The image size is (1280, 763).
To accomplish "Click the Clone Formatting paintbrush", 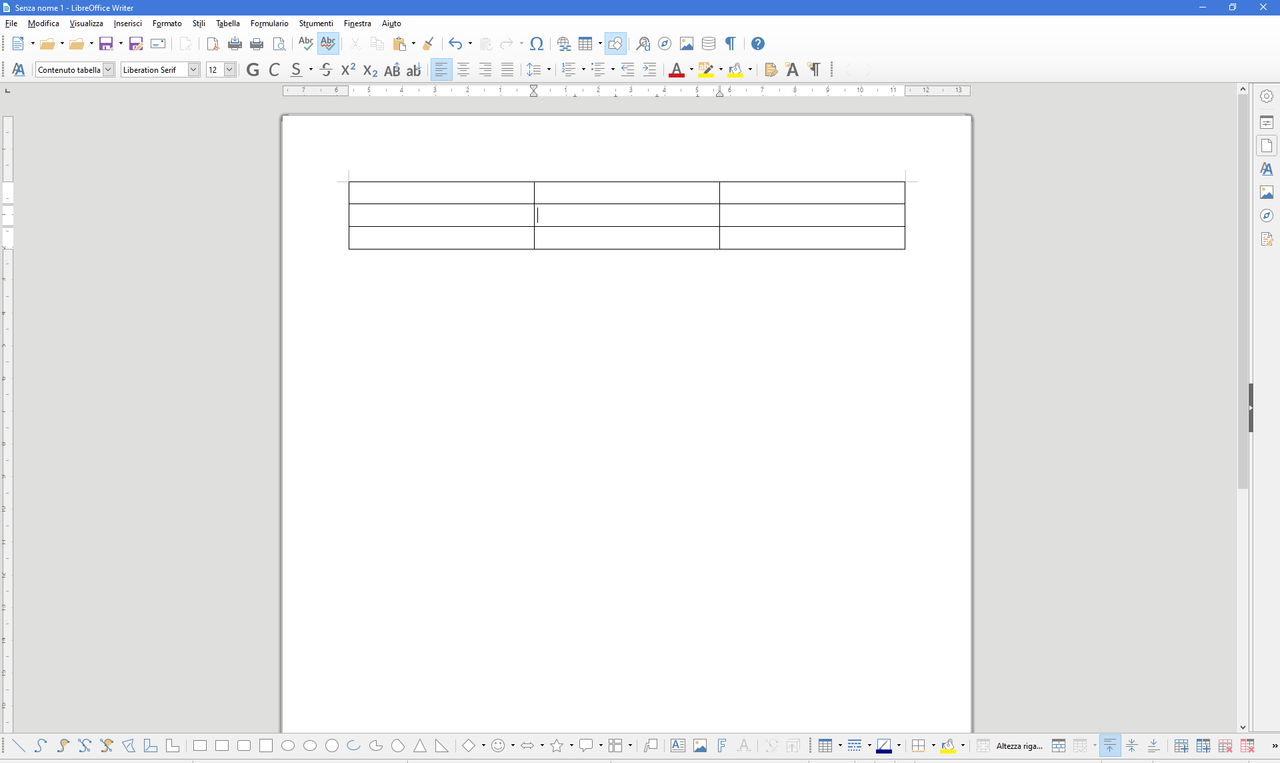I will (x=428, y=44).
